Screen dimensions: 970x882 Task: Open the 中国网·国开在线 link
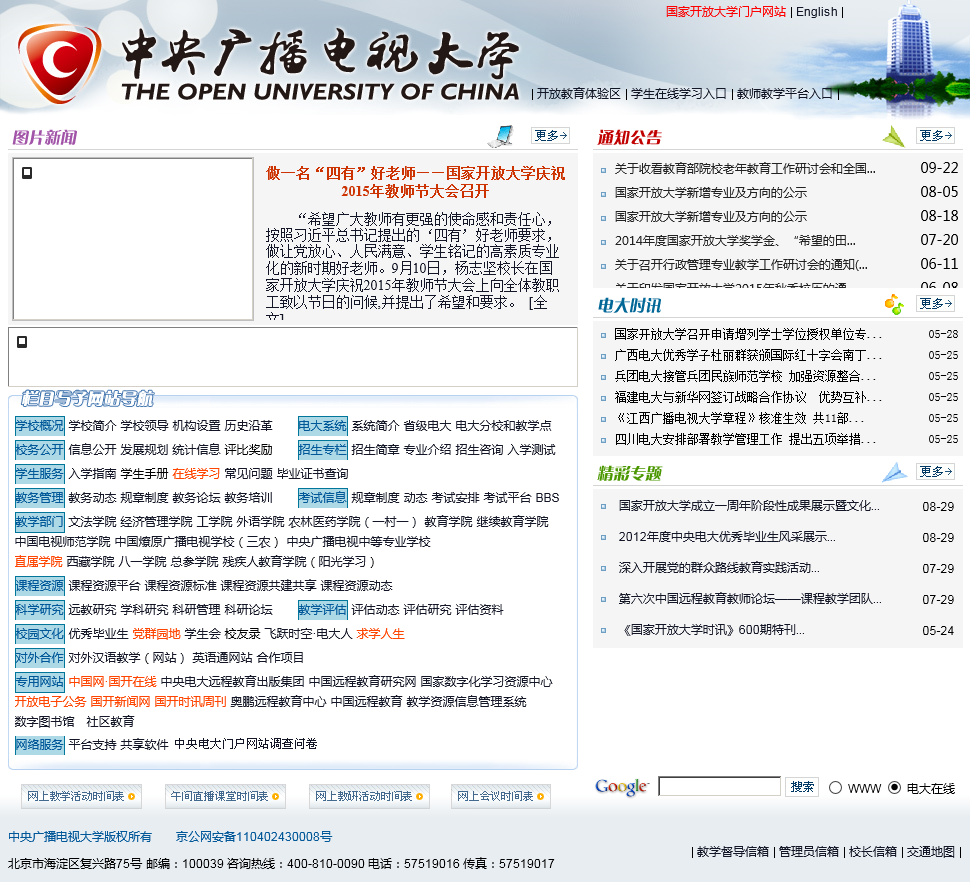click(x=113, y=682)
